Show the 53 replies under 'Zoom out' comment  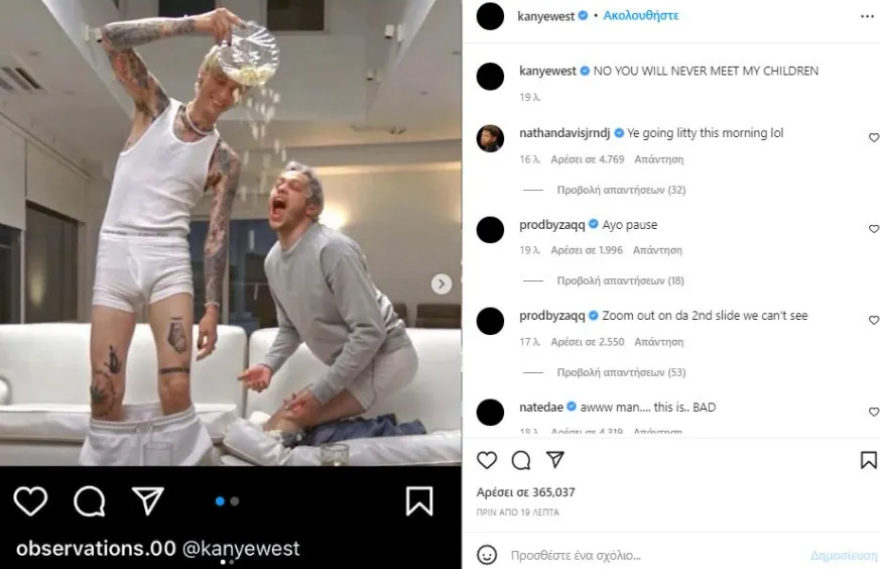tap(621, 372)
